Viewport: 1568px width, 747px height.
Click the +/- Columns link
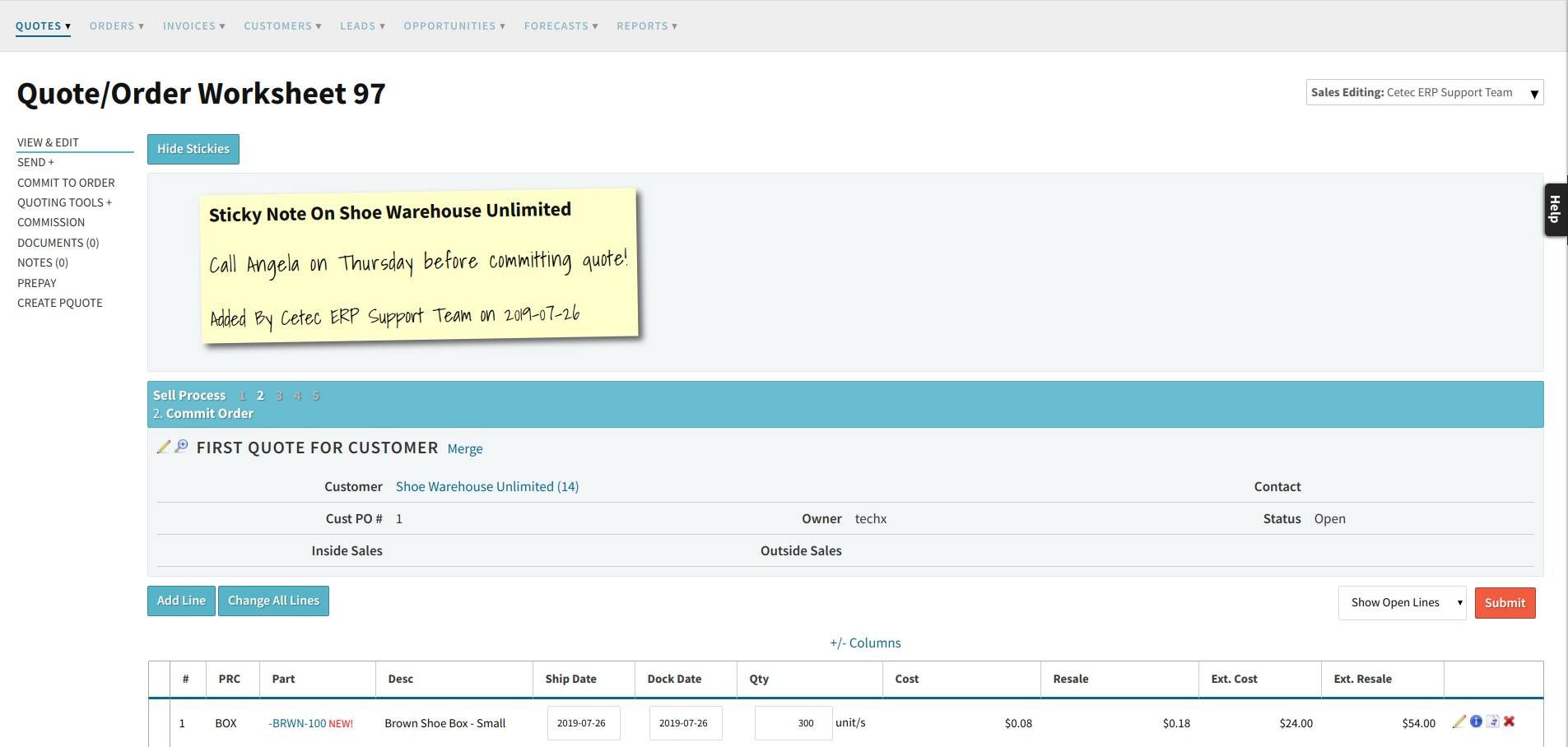pyautogui.click(x=864, y=643)
